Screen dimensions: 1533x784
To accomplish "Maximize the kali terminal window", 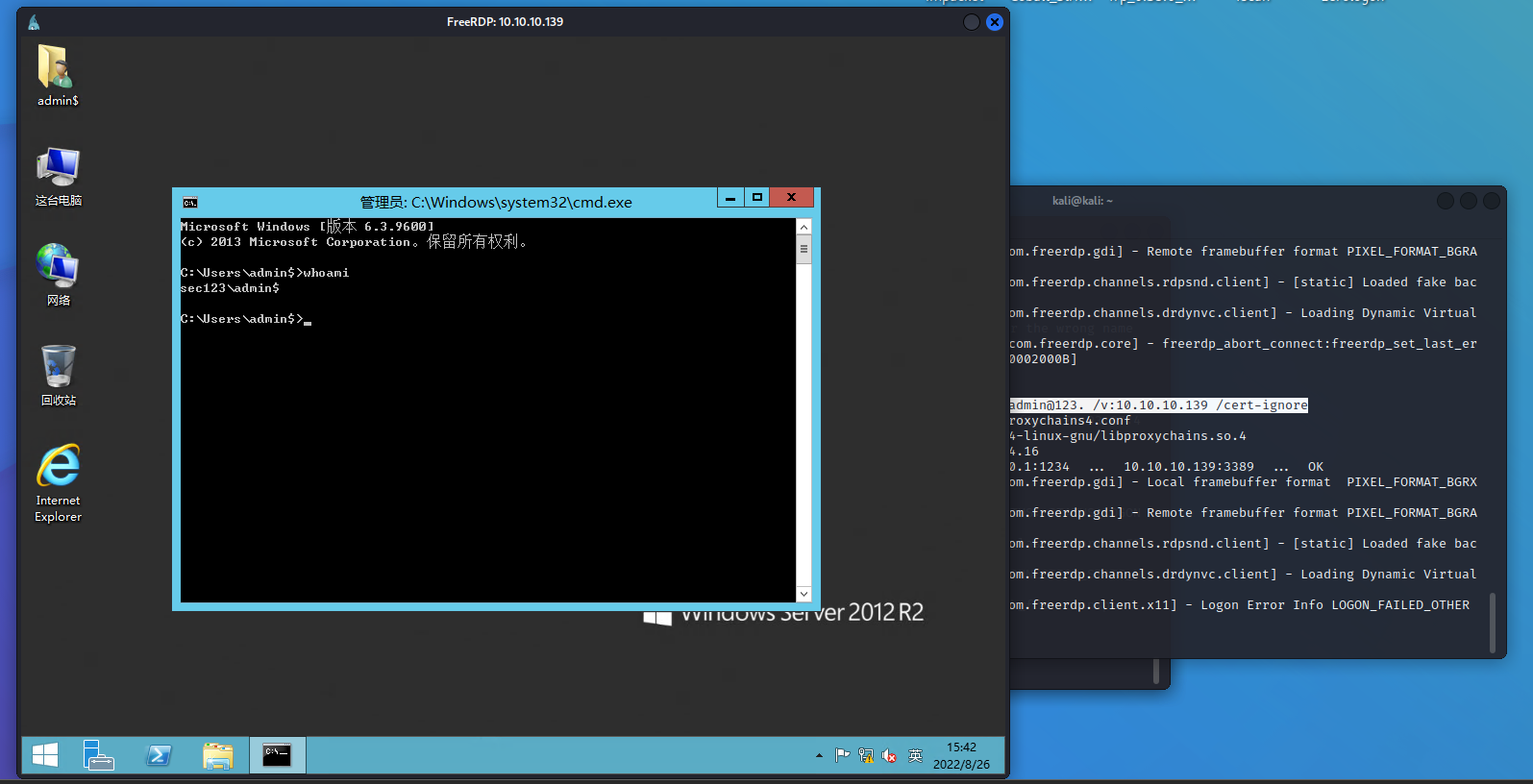I will [x=1469, y=201].
